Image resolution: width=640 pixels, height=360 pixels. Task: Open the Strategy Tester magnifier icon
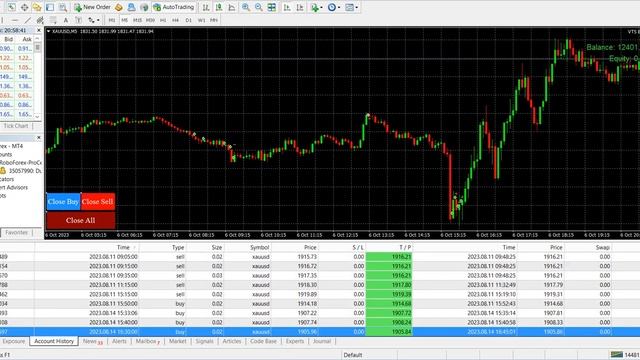tap(62, 7)
